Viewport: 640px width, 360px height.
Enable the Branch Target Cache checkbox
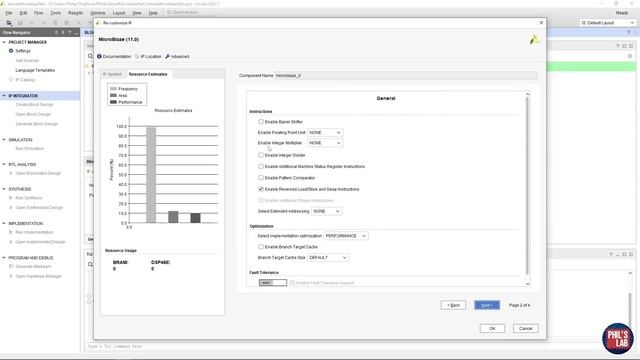click(x=261, y=247)
